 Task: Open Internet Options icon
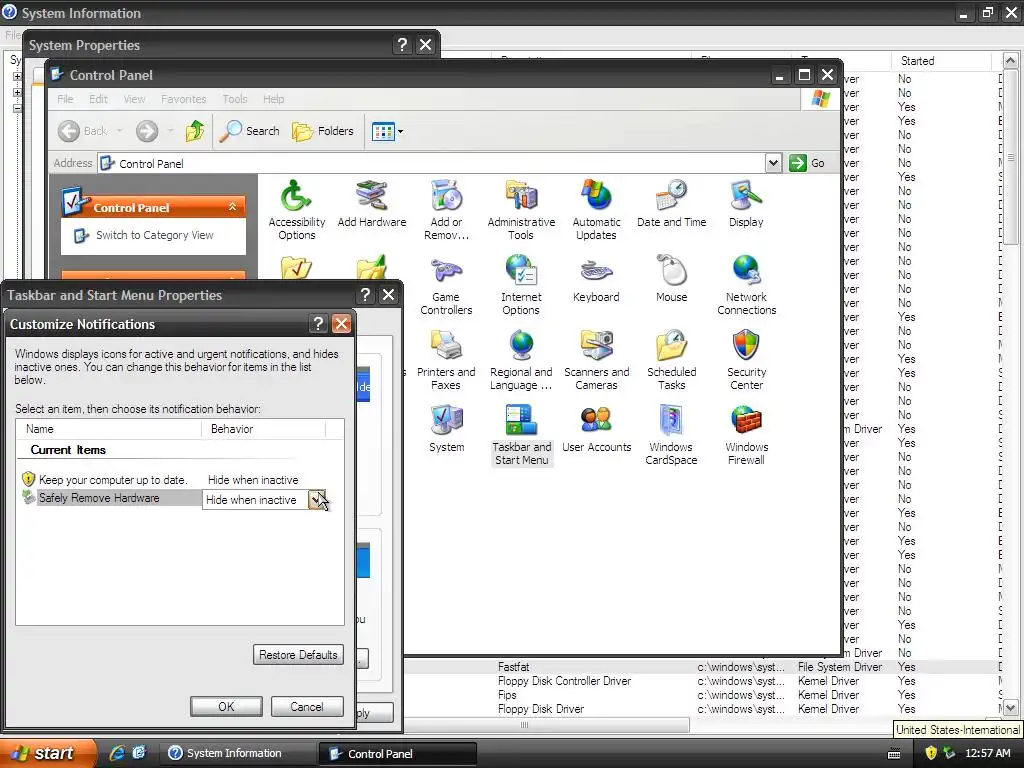(x=521, y=285)
